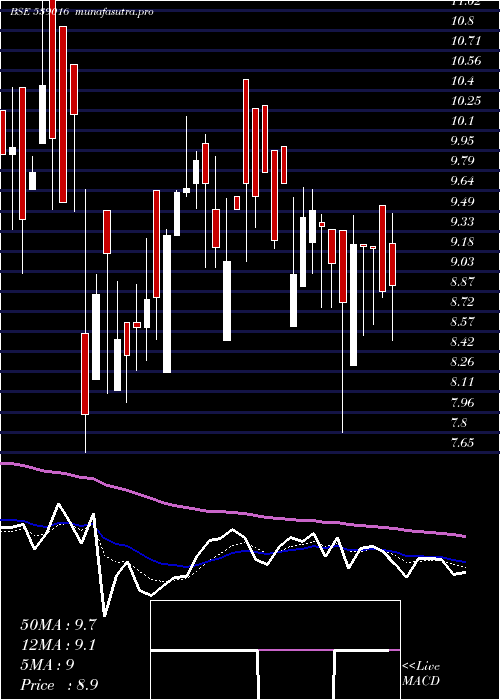Image resolution: width=500 pixels, height=700 pixels.
Task: Click the munafasutra.pro site name
Action: tap(112, 12)
